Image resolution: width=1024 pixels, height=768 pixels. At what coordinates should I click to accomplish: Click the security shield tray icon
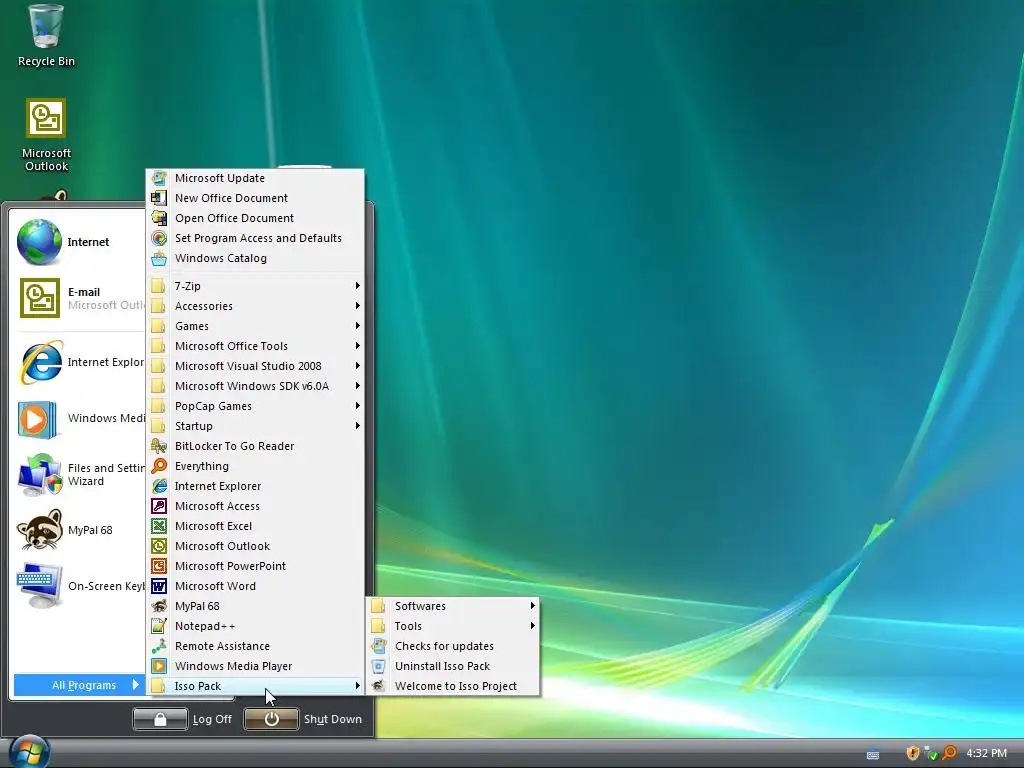912,753
